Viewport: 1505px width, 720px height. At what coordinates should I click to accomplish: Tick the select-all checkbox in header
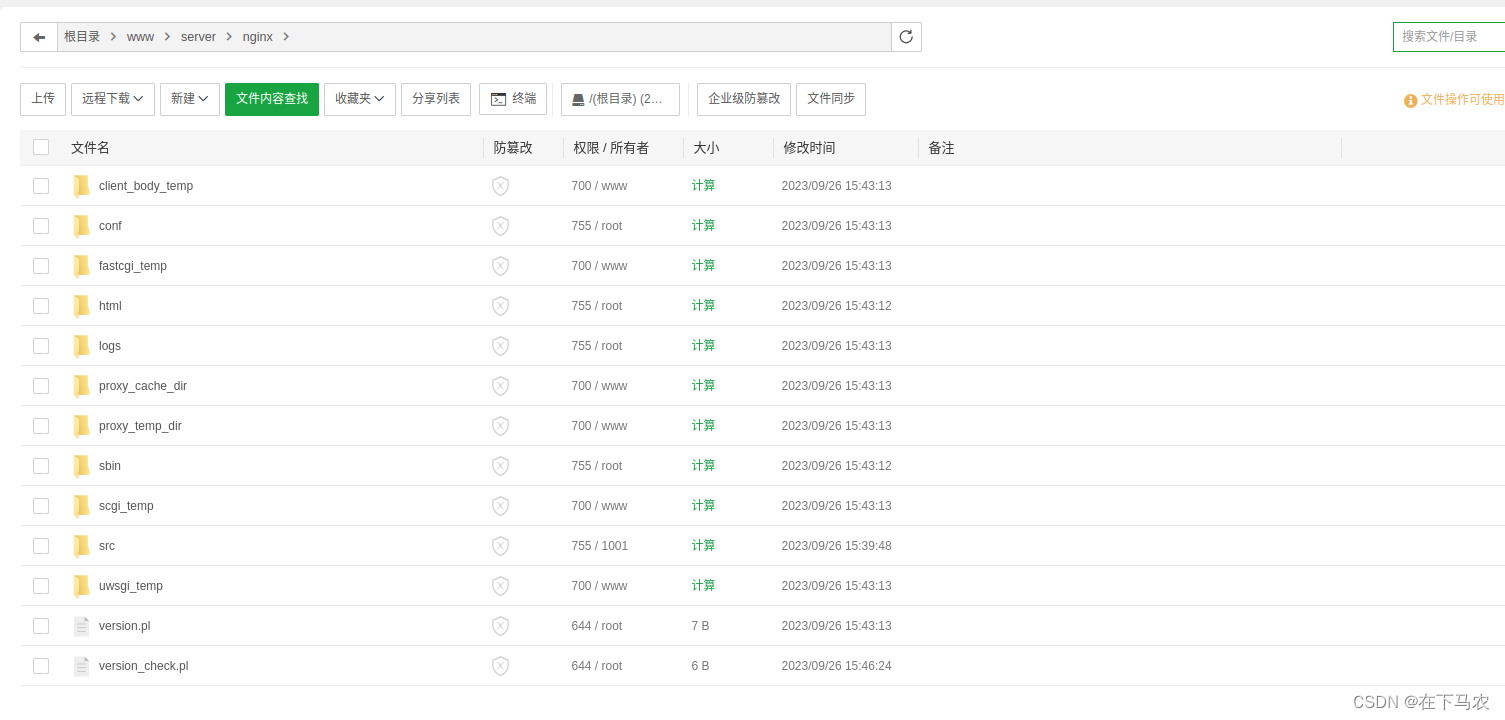pyautogui.click(x=41, y=147)
